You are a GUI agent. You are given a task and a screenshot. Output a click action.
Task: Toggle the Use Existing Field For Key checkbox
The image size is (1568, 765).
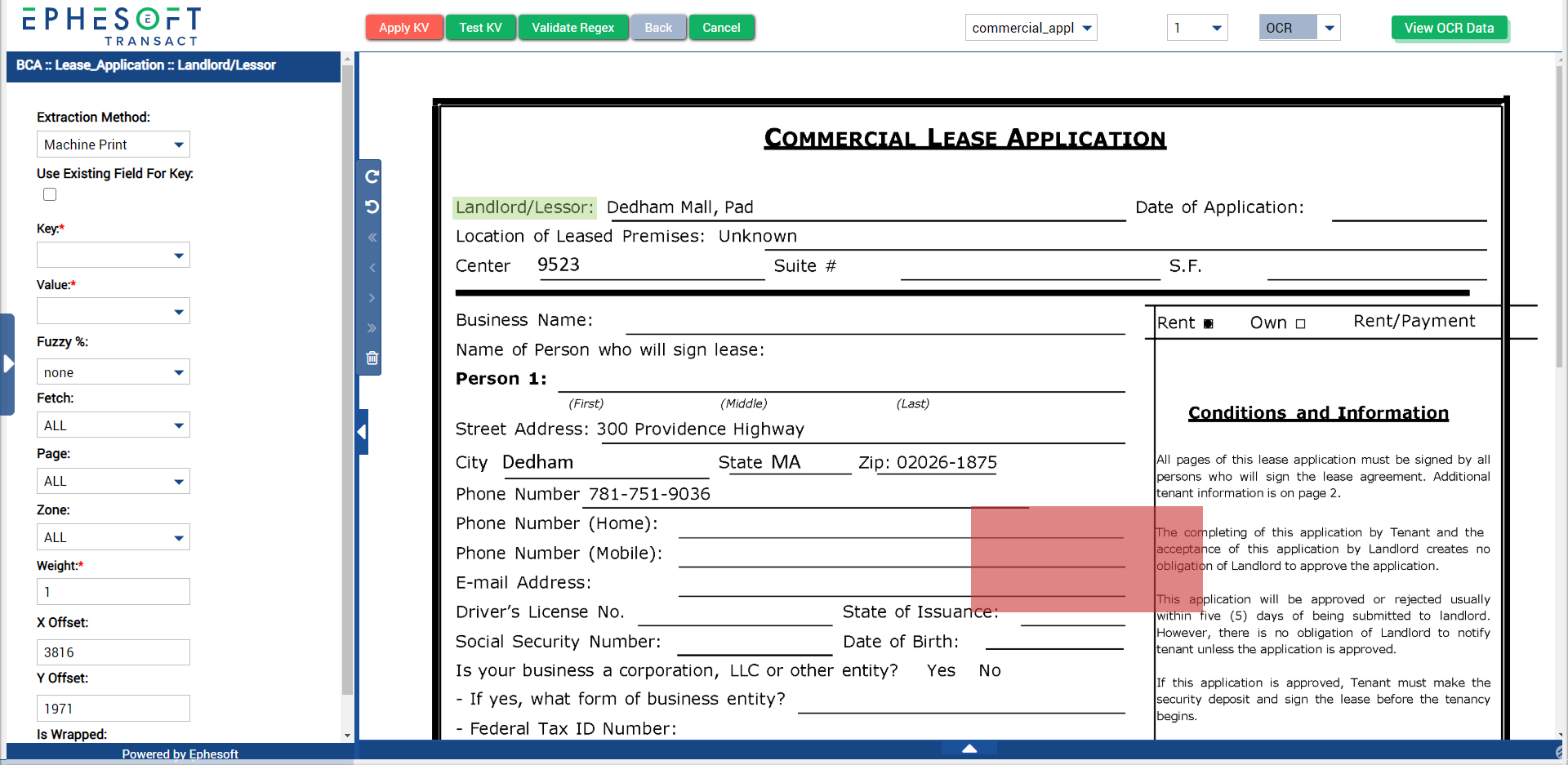click(x=50, y=194)
